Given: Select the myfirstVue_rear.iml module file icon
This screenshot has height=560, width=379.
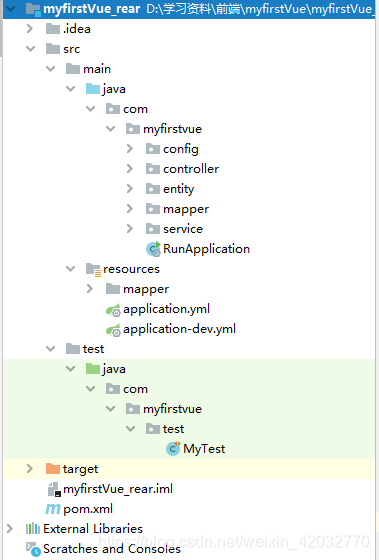Looking at the screenshot, I should point(54,489).
